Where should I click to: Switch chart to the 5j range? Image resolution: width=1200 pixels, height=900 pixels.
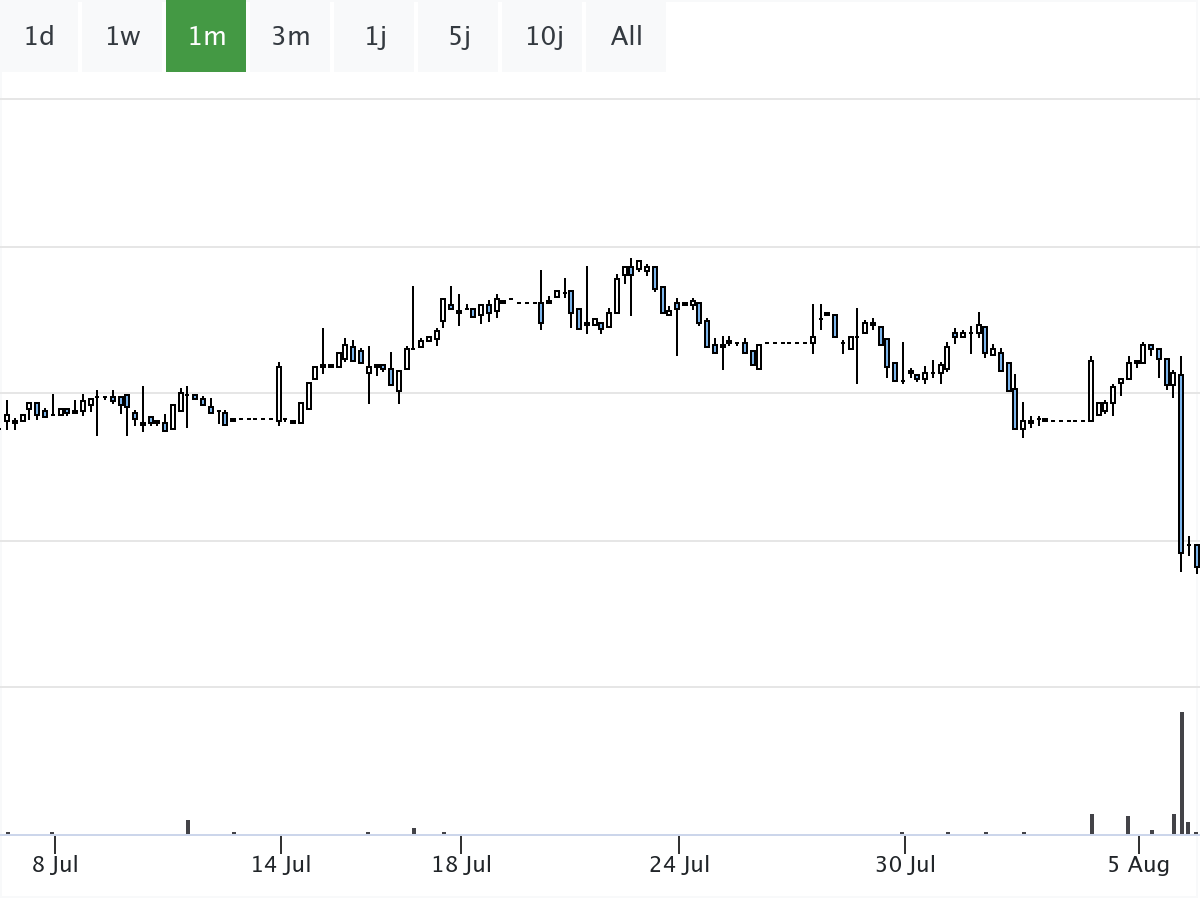pos(459,37)
